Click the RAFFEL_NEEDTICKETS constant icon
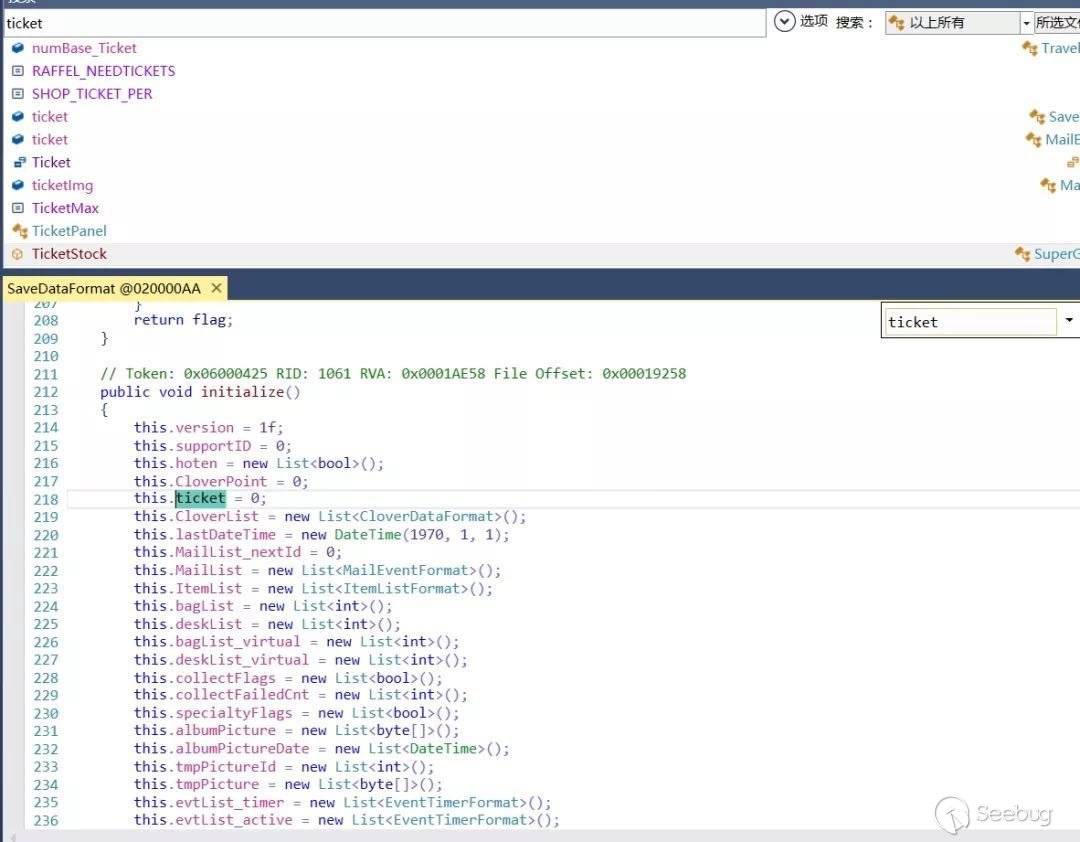 coord(17,71)
